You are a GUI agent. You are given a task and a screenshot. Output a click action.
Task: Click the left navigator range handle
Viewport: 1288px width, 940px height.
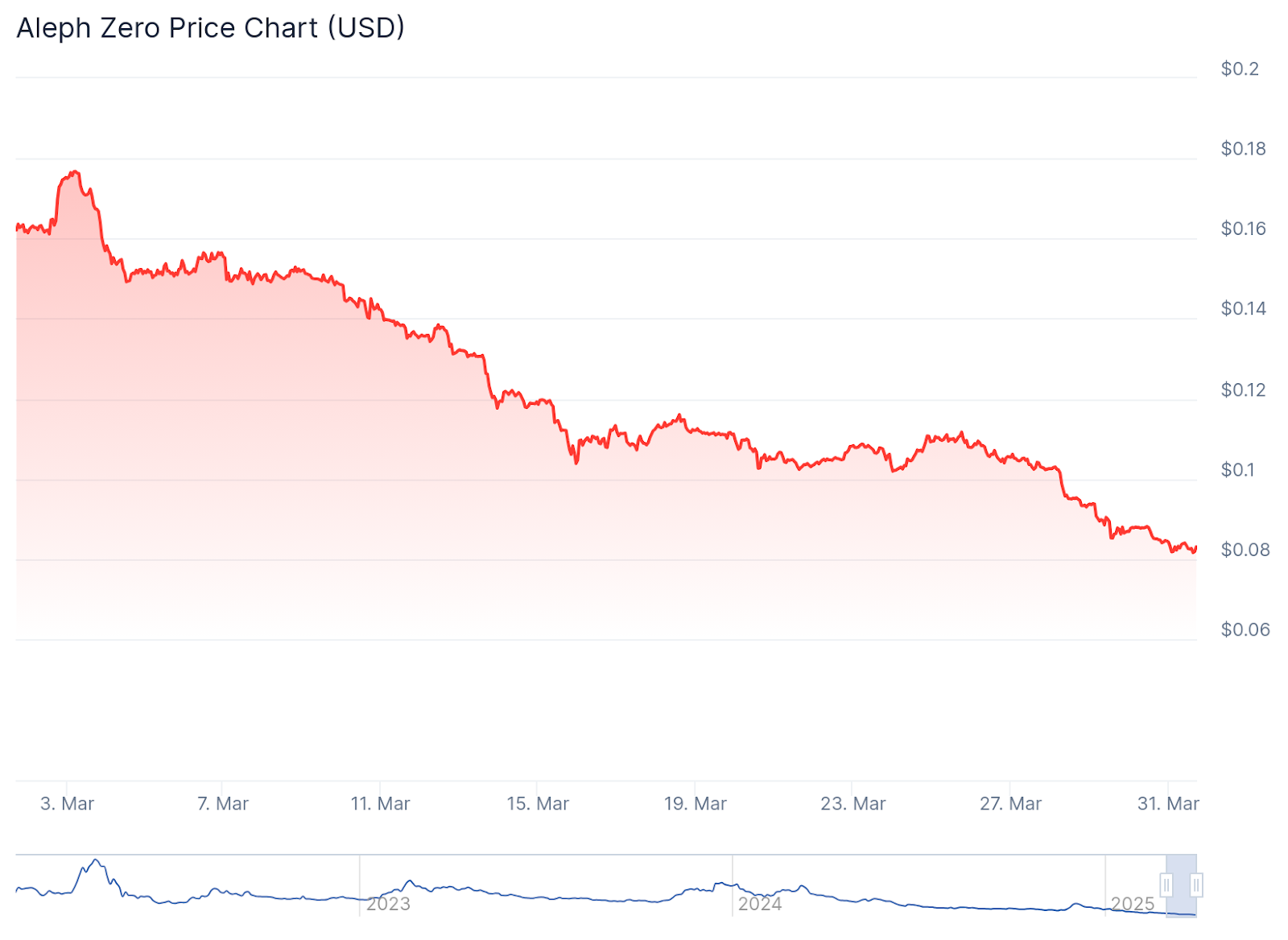point(1166,885)
